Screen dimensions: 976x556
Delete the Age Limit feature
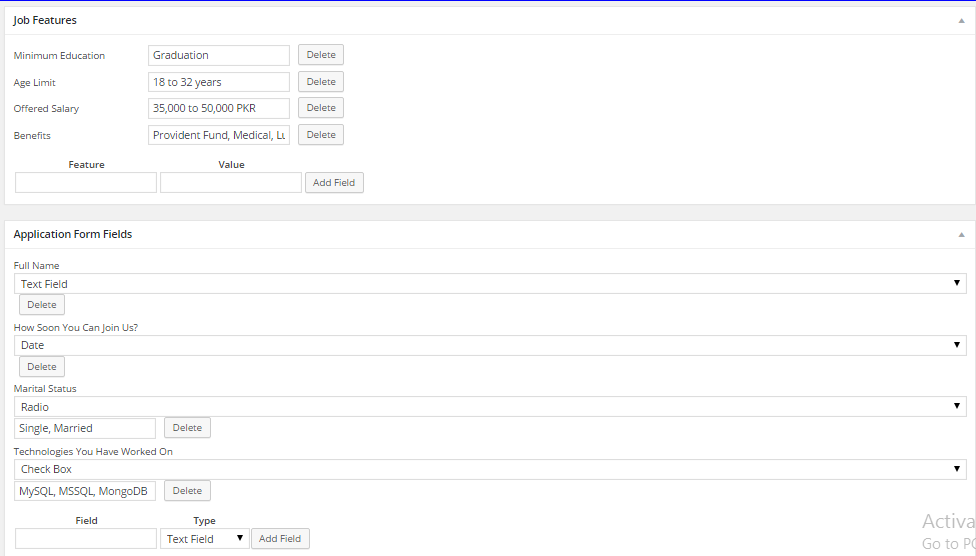[321, 82]
